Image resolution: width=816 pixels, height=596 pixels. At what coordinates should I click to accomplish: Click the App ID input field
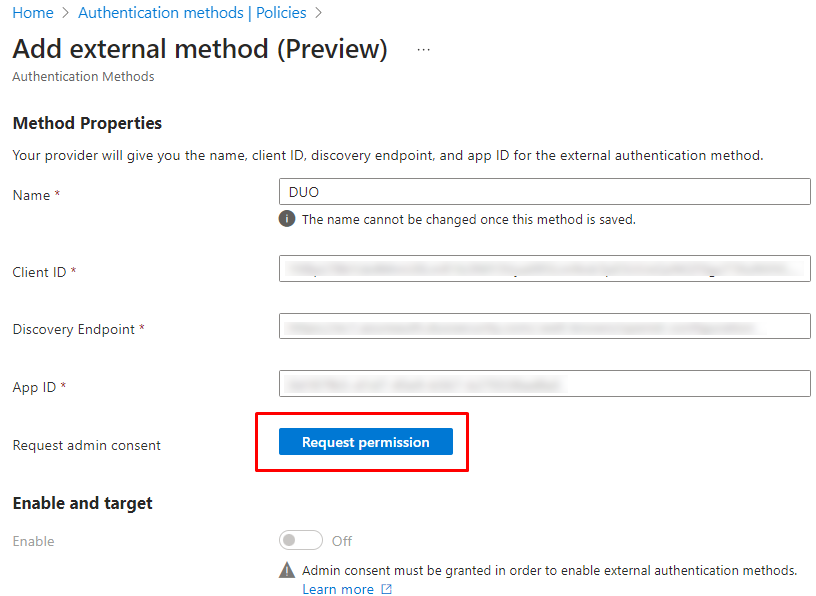[x=544, y=384]
